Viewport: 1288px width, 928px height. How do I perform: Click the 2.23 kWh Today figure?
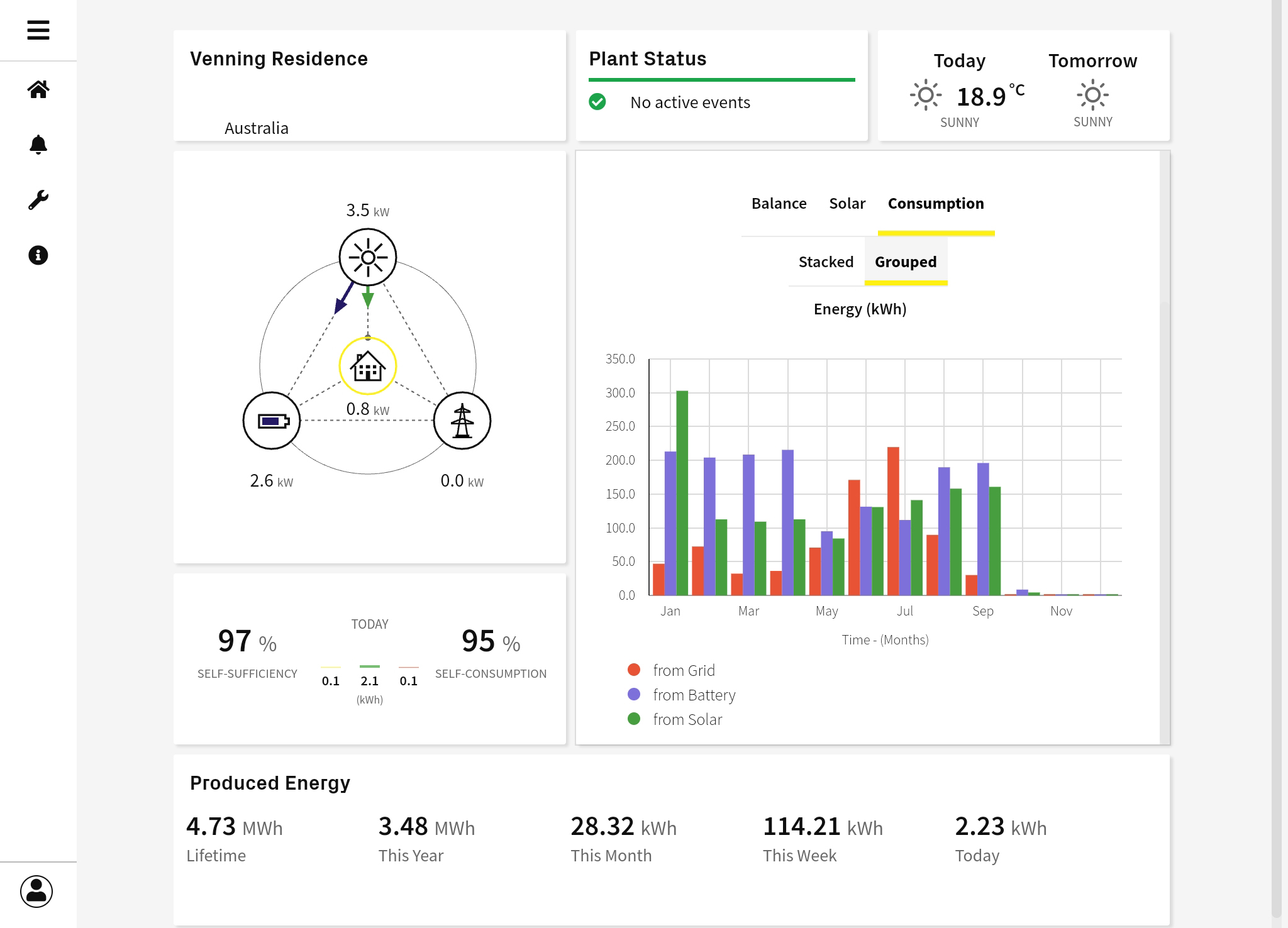[x=1001, y=827]
